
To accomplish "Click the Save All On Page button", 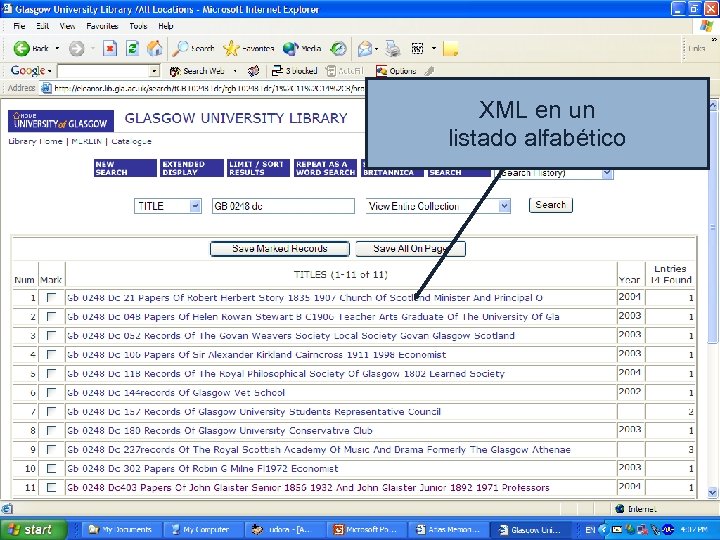I will coord(411,249).
